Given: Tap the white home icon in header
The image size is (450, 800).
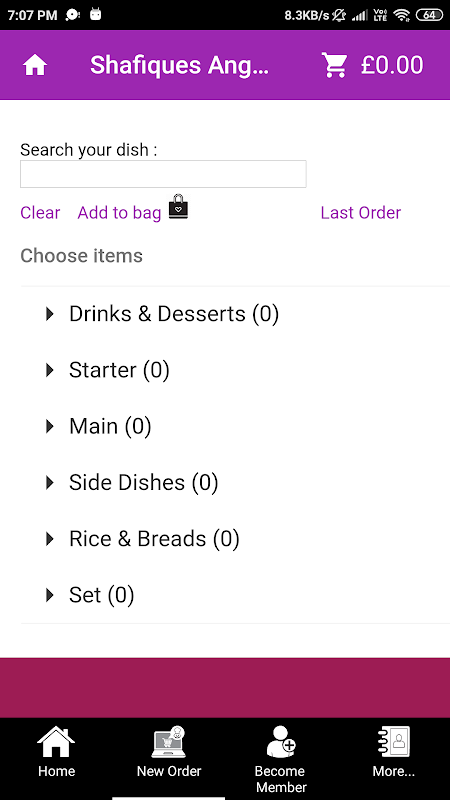Looking at the screenshot, I should (35, 65).
